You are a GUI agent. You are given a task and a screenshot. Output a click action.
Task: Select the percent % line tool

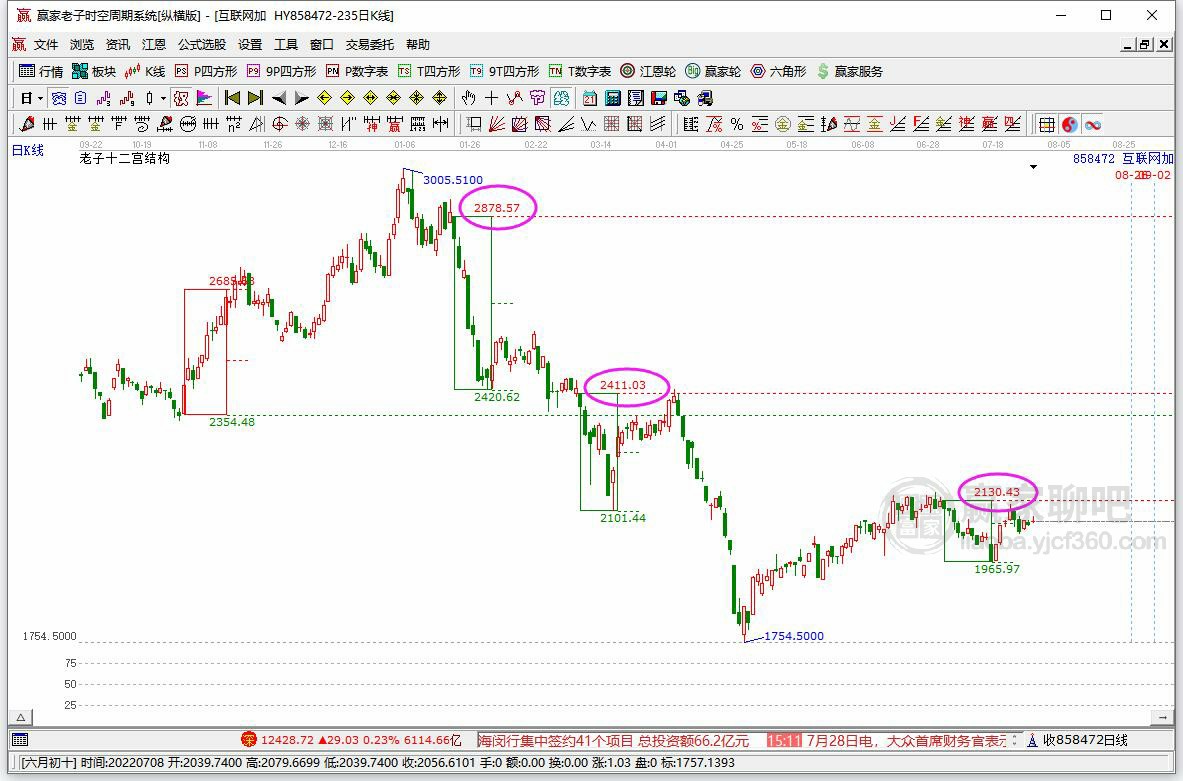tap(737, 125)
